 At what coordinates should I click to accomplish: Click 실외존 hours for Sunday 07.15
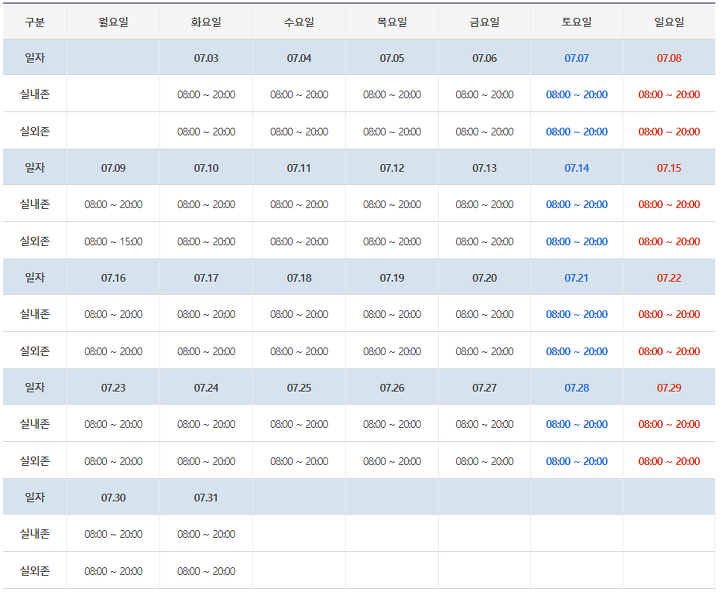click(669, 241)
